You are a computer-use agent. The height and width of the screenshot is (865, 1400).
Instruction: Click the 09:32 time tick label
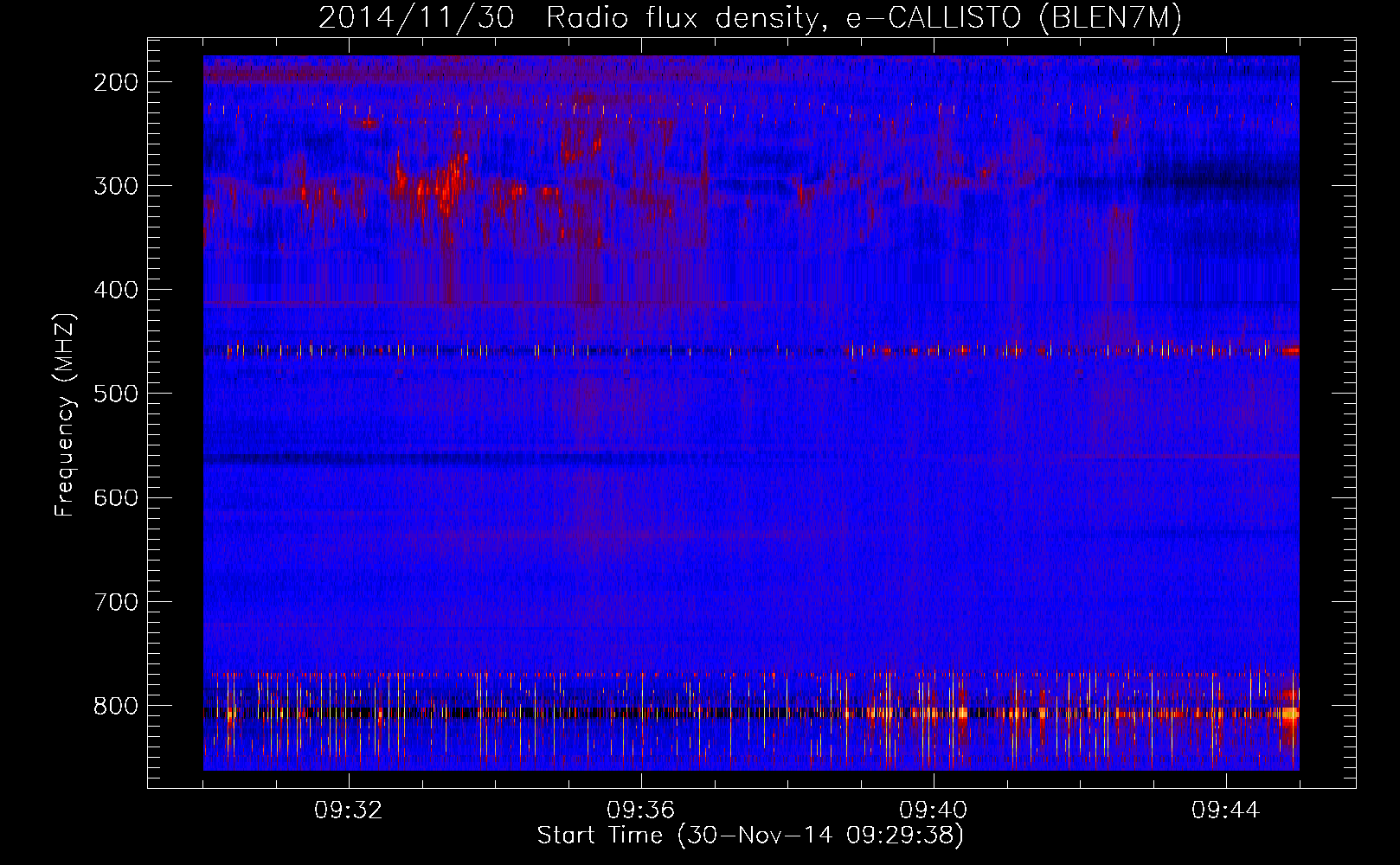349,811
